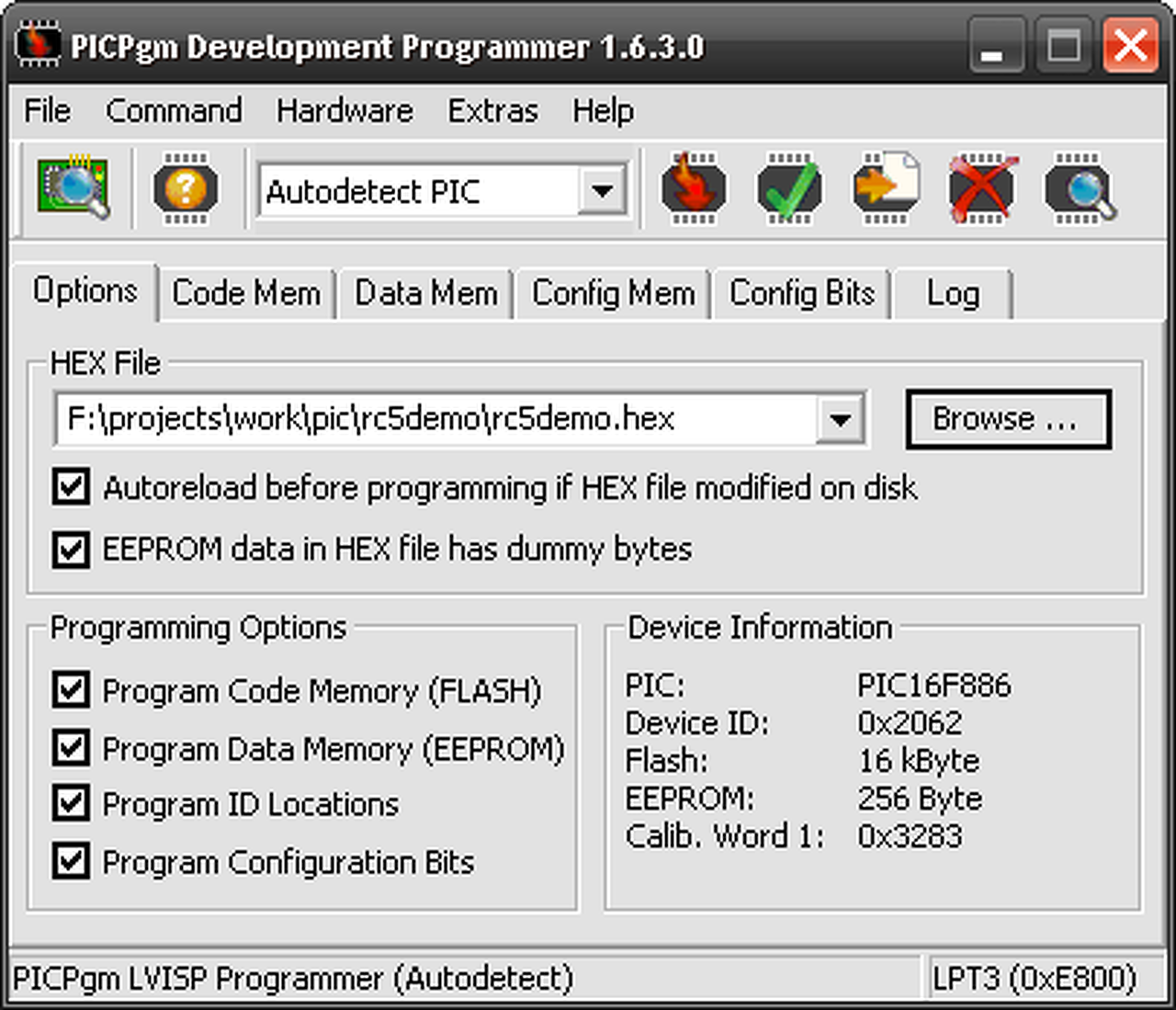Image resolution: width=1176 pixels, height=1010 pixels.
Task: Minimize the PICPgm window
Action: (996, 46)
